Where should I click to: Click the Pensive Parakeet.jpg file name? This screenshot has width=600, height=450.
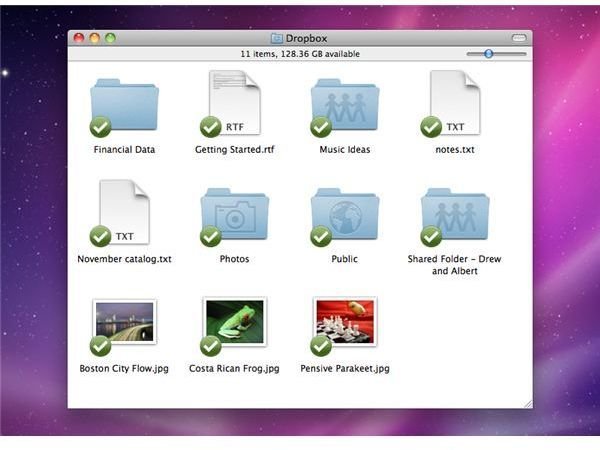[345, 368]
